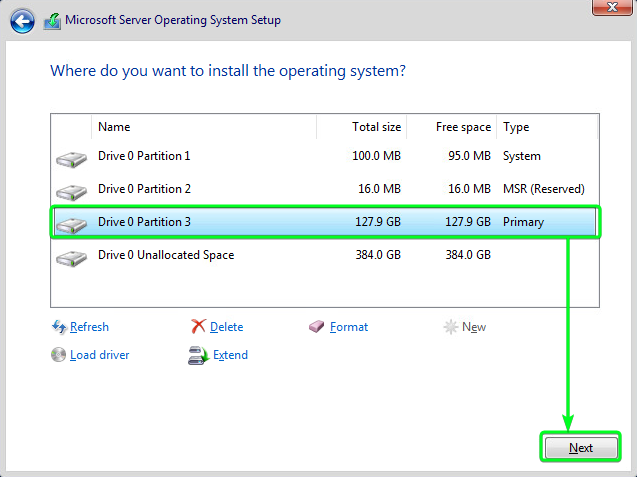The width and height of the screenshot is (637, 477).
Task: Select the Drive 0 Partition 1 row
Action: tap(325, 156)
